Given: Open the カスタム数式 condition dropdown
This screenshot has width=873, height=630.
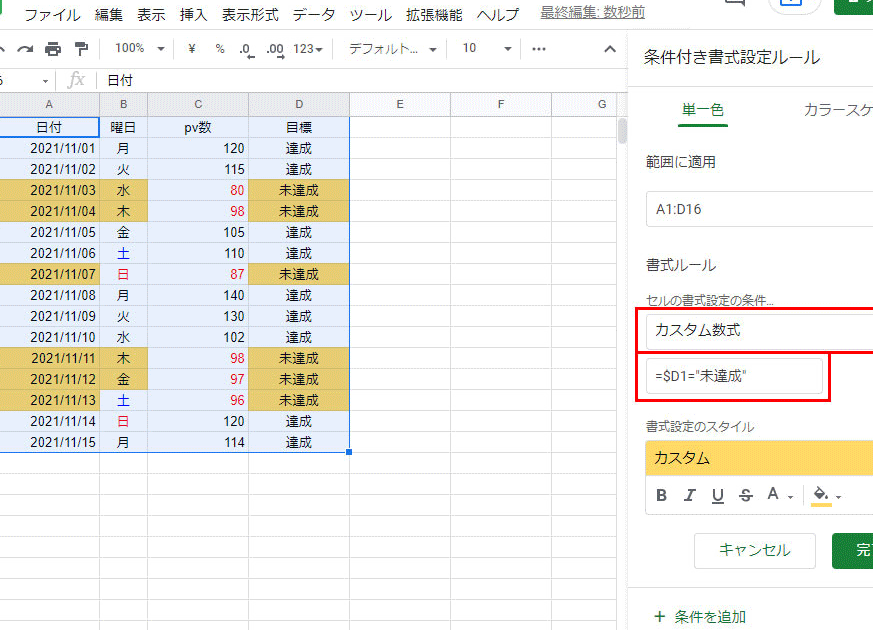Looking at the screenshot, I should pyautogui.click(x=759, y=330).
